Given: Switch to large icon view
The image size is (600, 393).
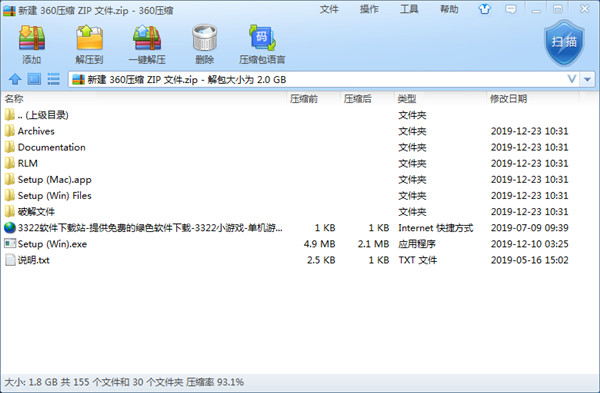Looking at the screenshot, I should coord(34,79).
